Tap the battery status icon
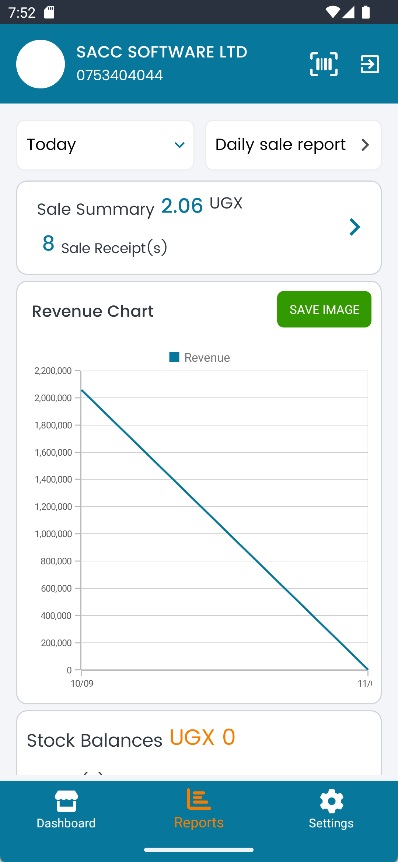398x862 pixels. coord(366,12)
